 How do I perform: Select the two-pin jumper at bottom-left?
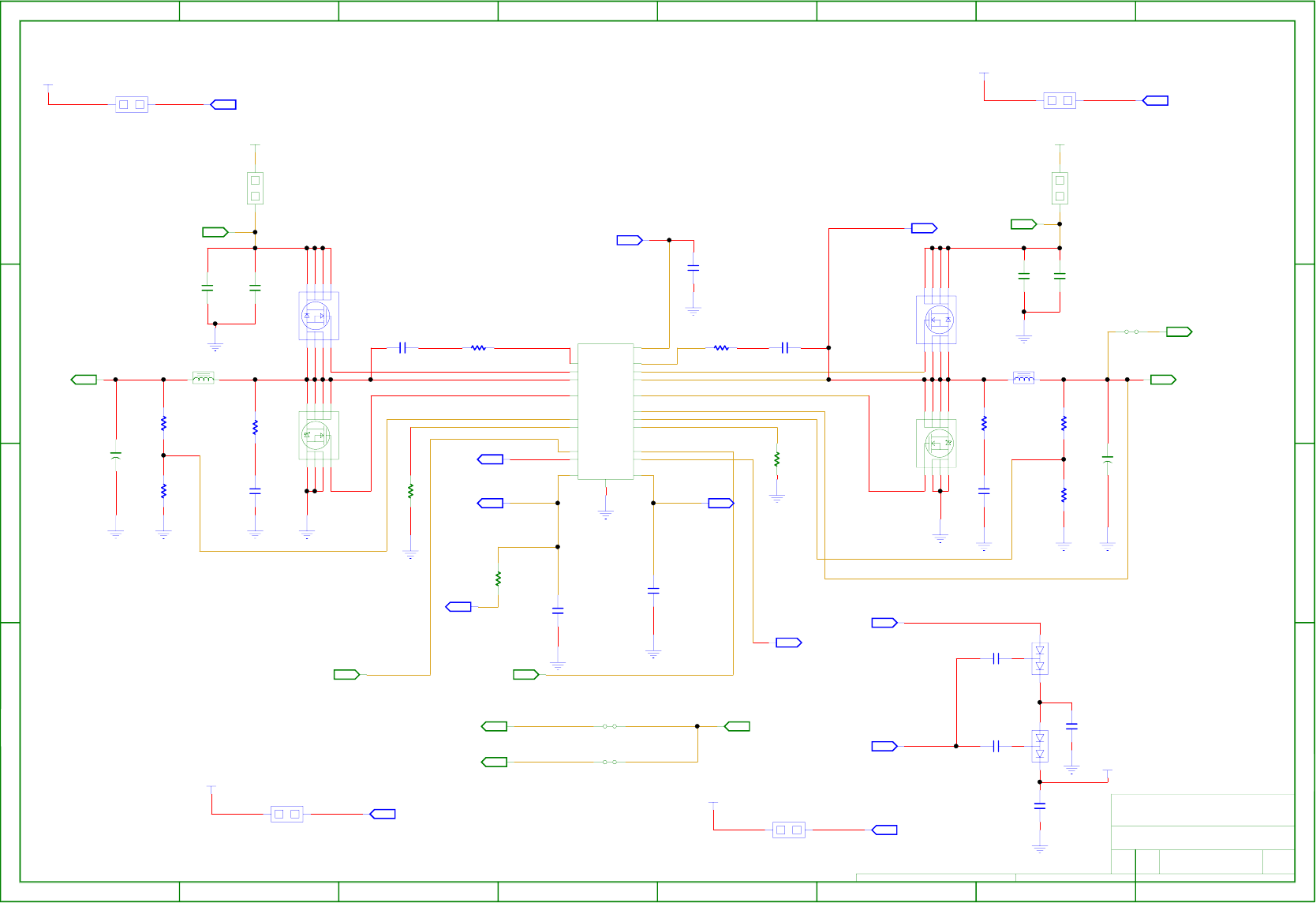pyautogui.click(x=287, y=814)
